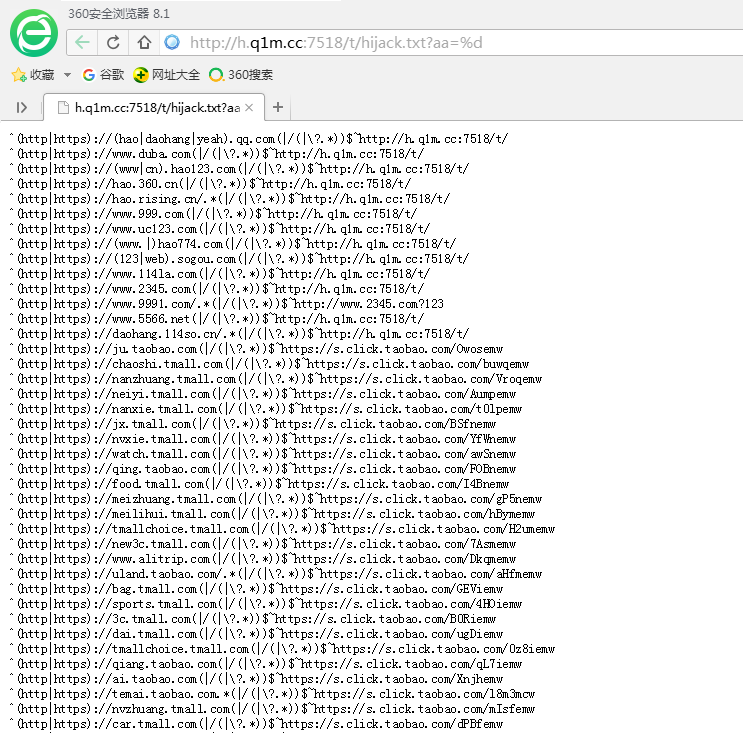
Task: Select the h.q1m.cc:7518/t/hijack.txt tab
Action: (x=154, y=108)
